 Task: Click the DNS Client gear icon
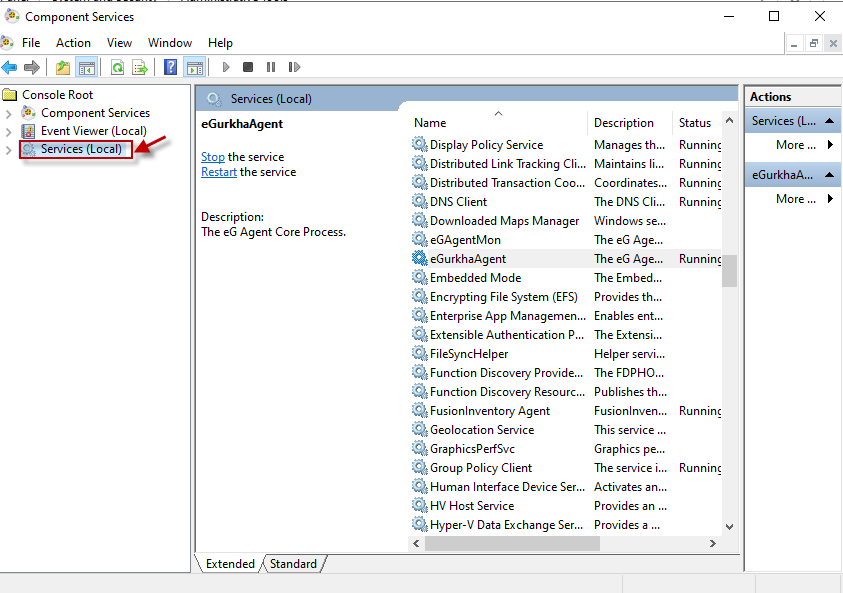point(420,201)
